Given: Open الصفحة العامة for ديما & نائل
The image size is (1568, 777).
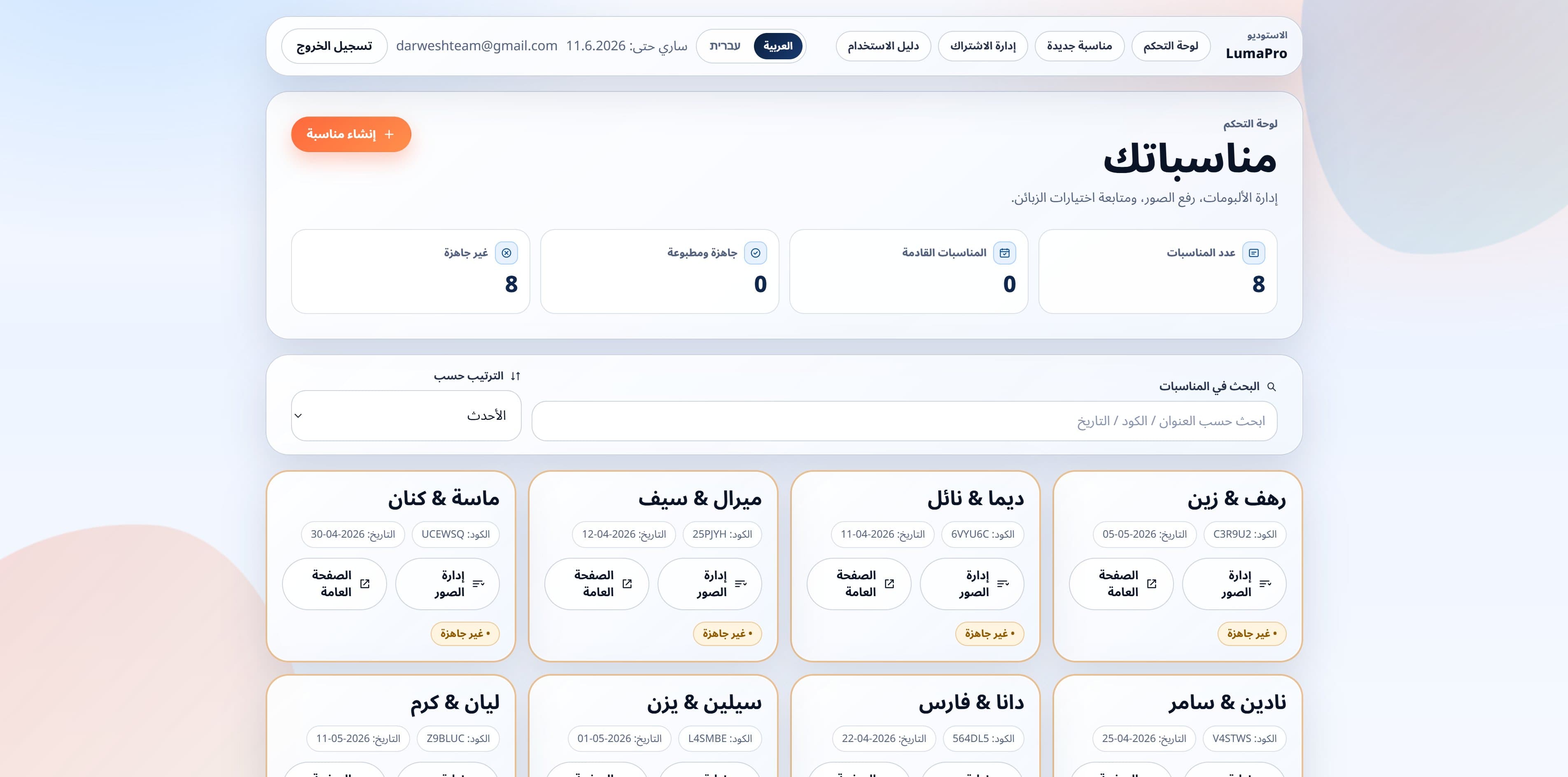Looking at the screenshot, I should tap(858, 583).
